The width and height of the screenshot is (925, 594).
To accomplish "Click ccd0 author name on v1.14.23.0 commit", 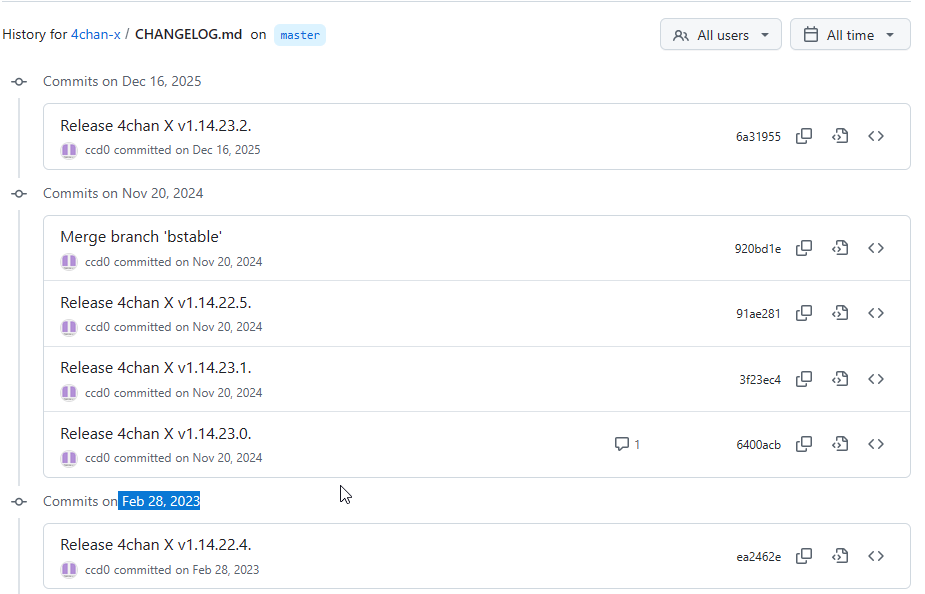I will (x=97, y=458).
